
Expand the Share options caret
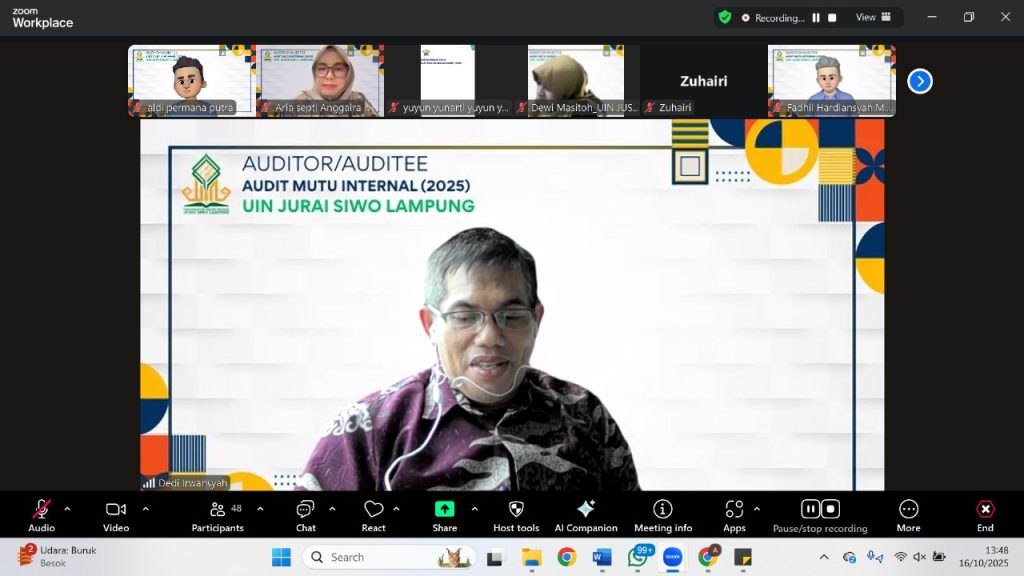474,509
